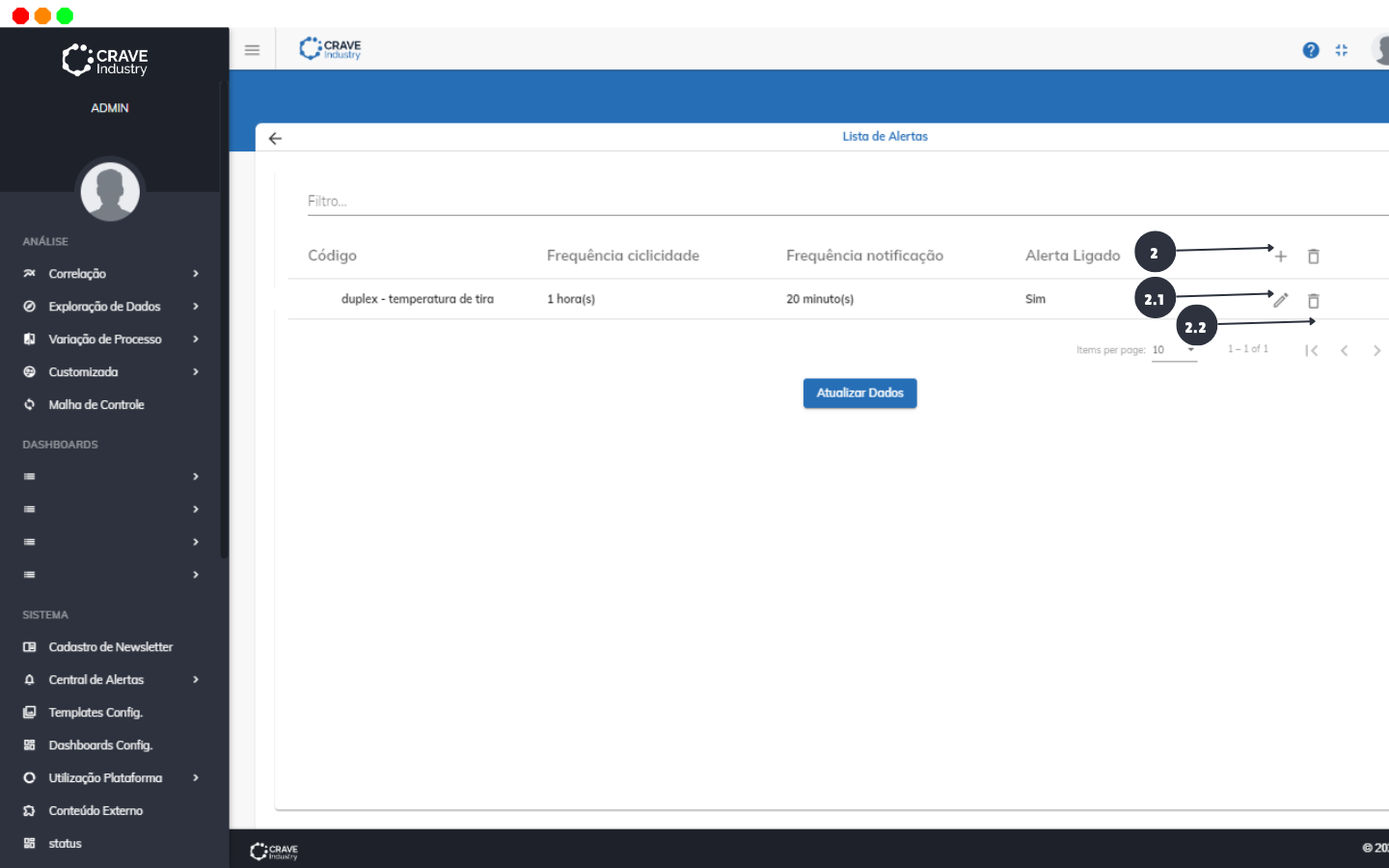Expand the Utilização Plataforma chevron
1389x868 pixels.
coord(196,778)
